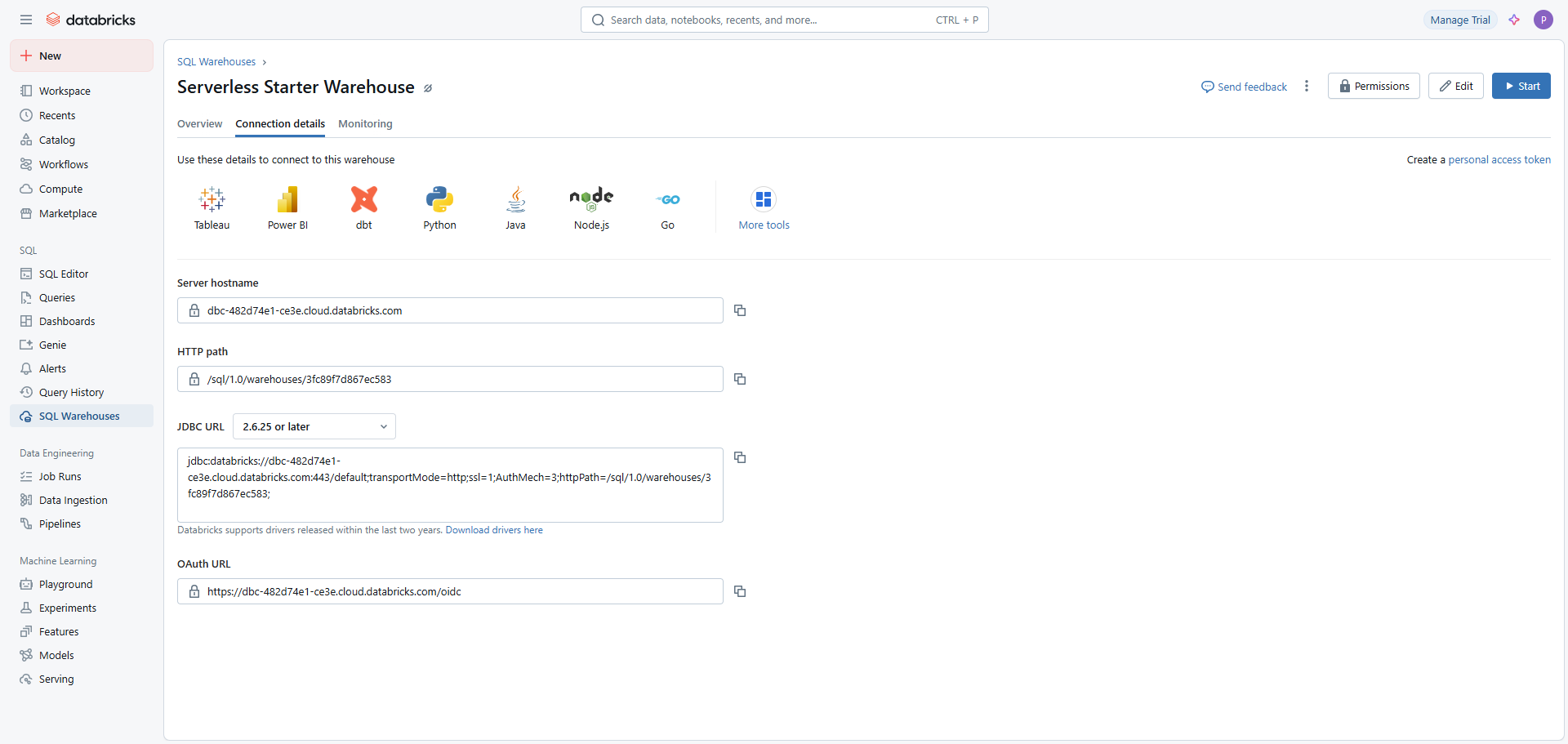Switch to the Overview tab
The image size is (1568, 744).
[x=199, y=124]
